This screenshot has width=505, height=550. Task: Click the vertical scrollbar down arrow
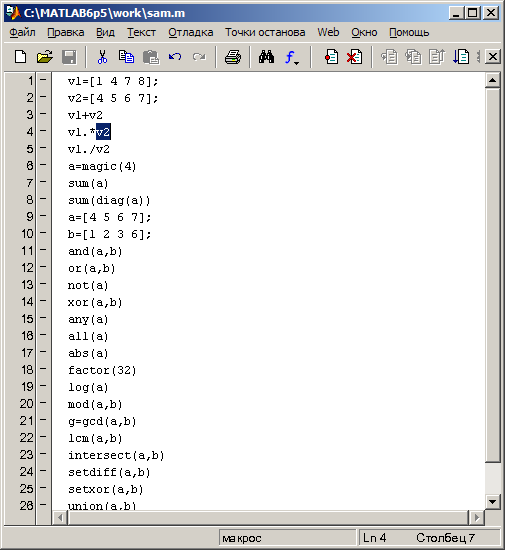coord(492,502)
